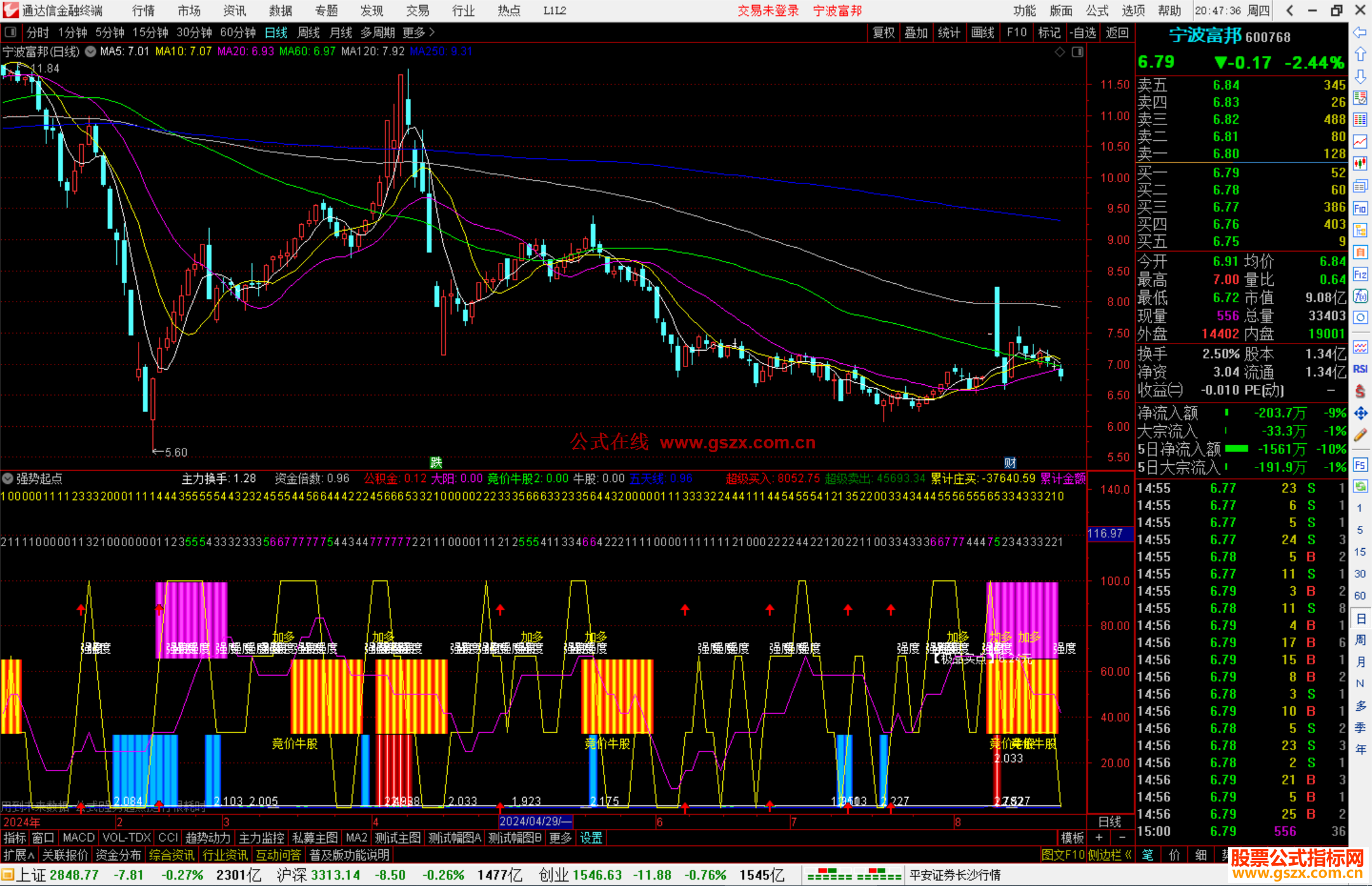Screen dimensions: 1372x886
Task: Open the f(x) formula icon
Action: coord(1360,296)
